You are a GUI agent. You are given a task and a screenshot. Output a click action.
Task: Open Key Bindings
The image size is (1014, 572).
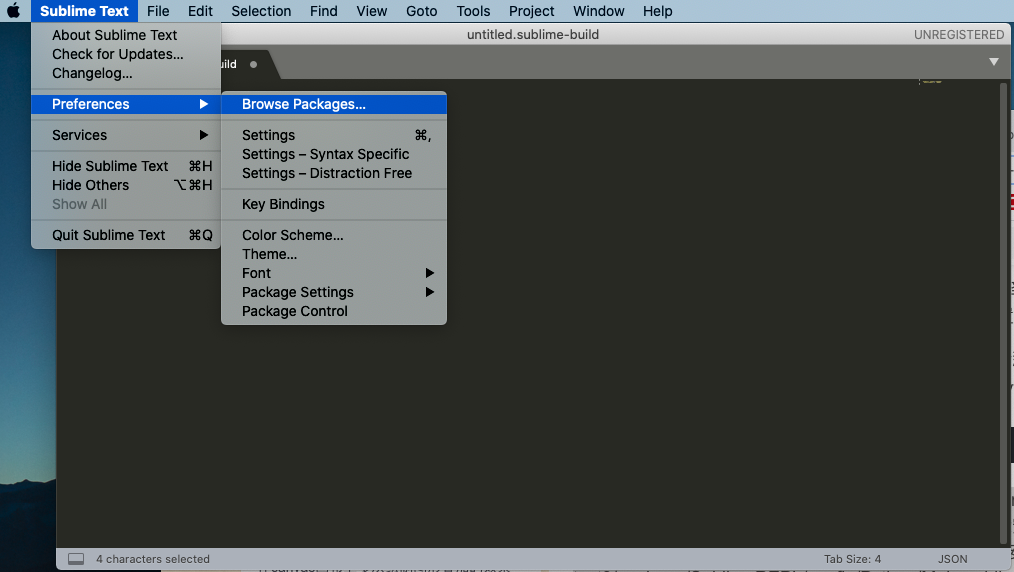click(334, 204)
